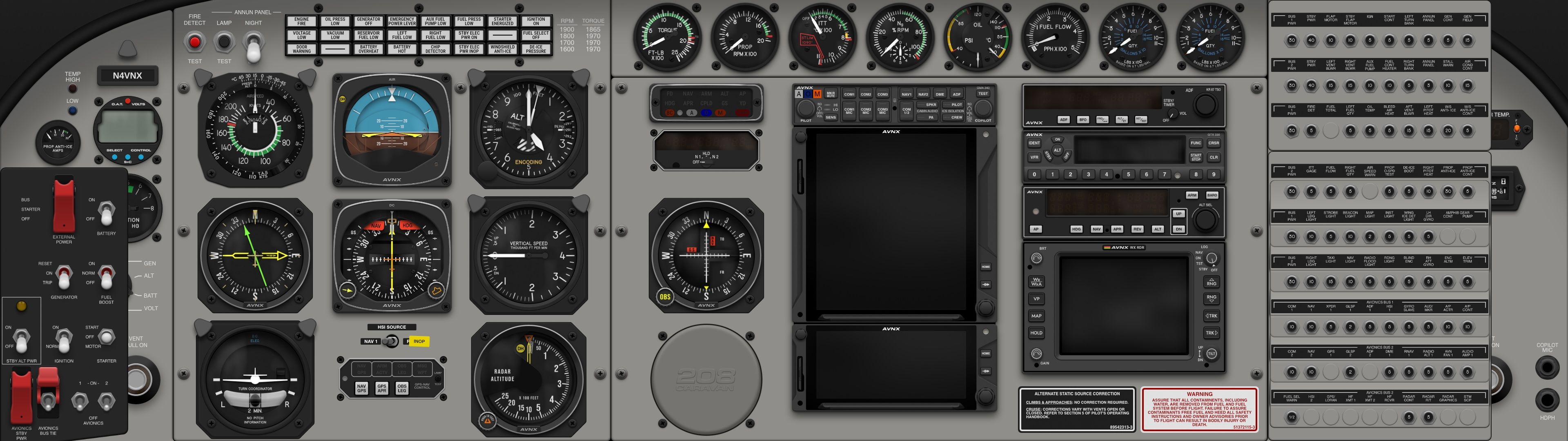Click the HSI heading bug knob
1568x441 pixels.
click(436, 291)
